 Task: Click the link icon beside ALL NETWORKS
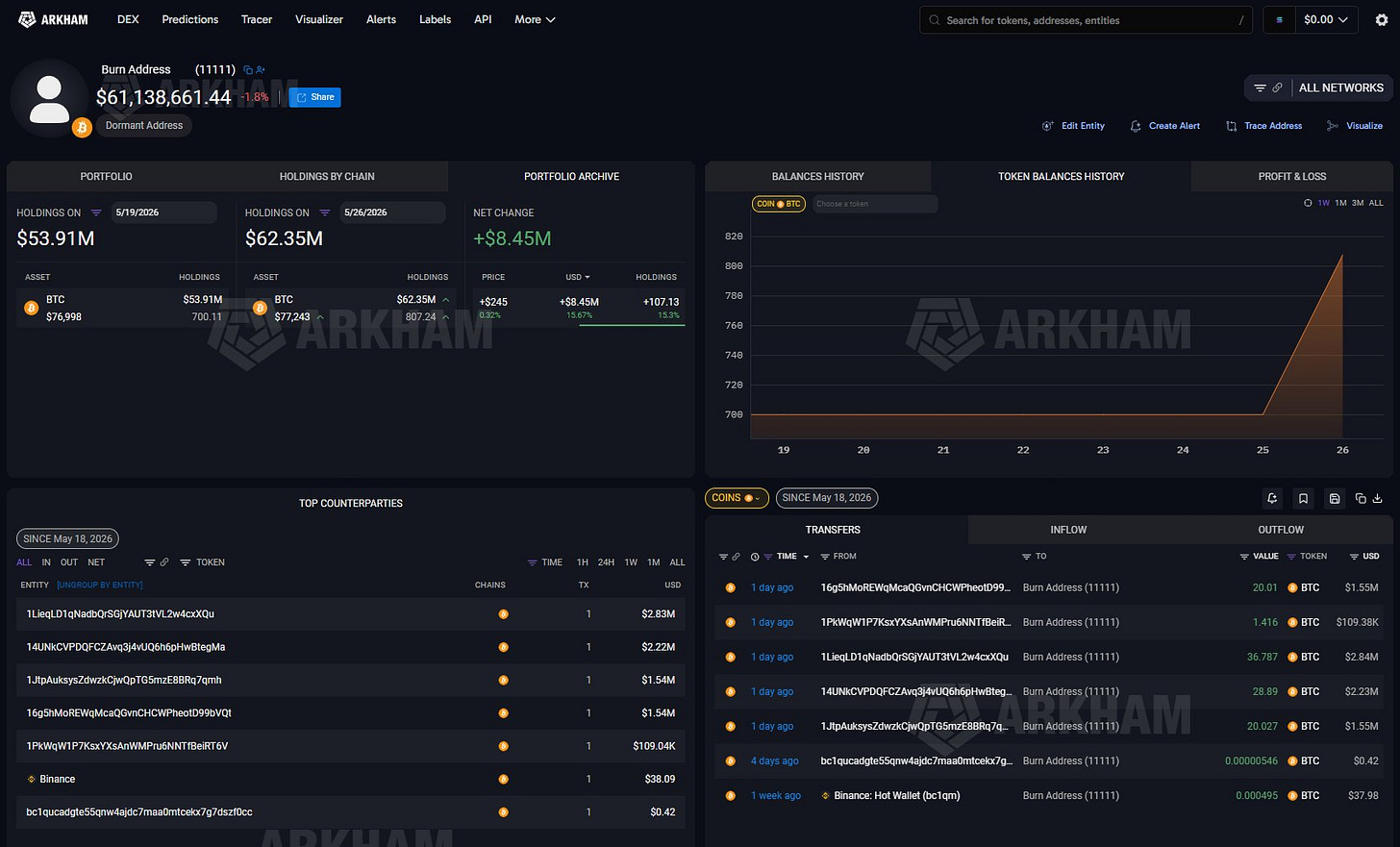pyautogui.click(x=1277, y=87)
